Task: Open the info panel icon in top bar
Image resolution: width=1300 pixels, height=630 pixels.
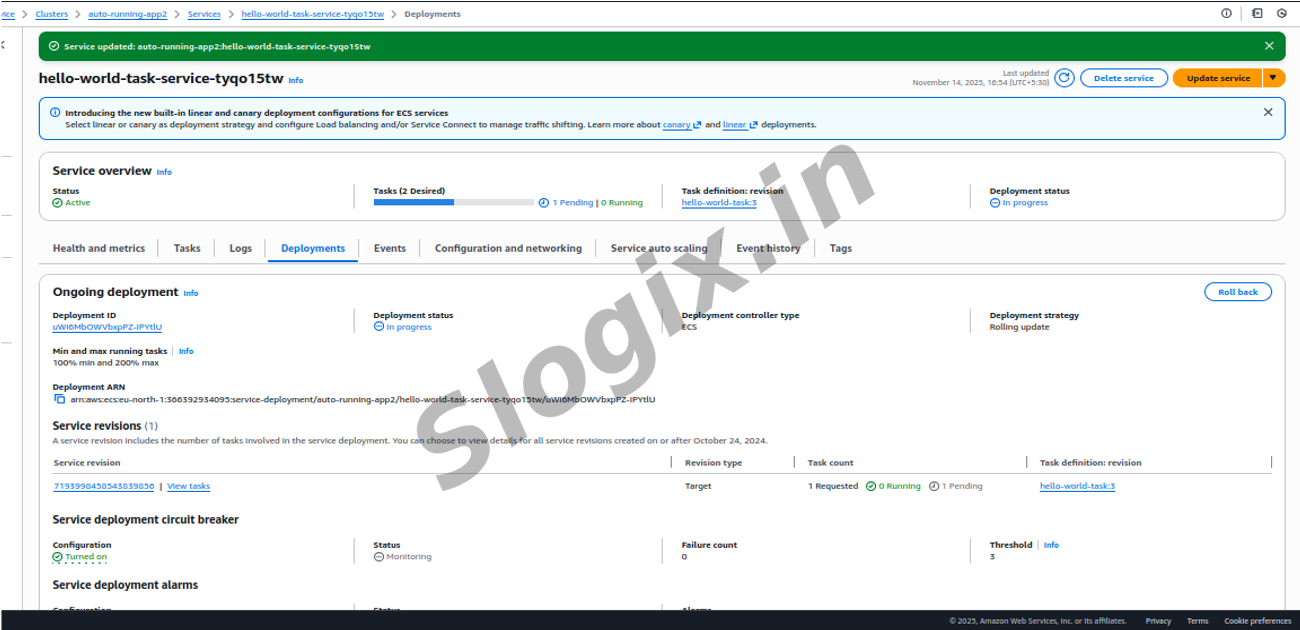Action: [1226, 14]
